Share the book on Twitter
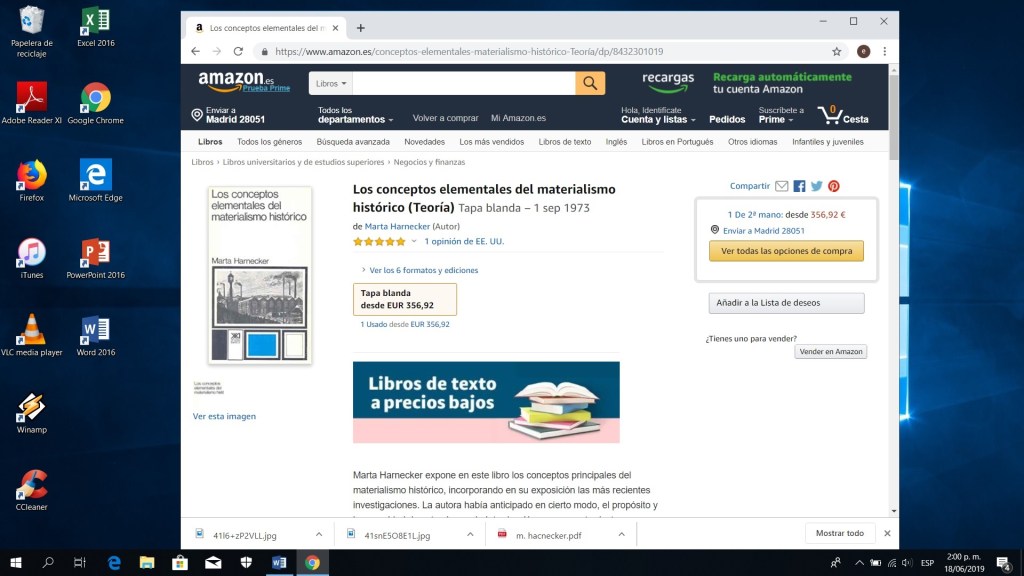 coord(816,186)
